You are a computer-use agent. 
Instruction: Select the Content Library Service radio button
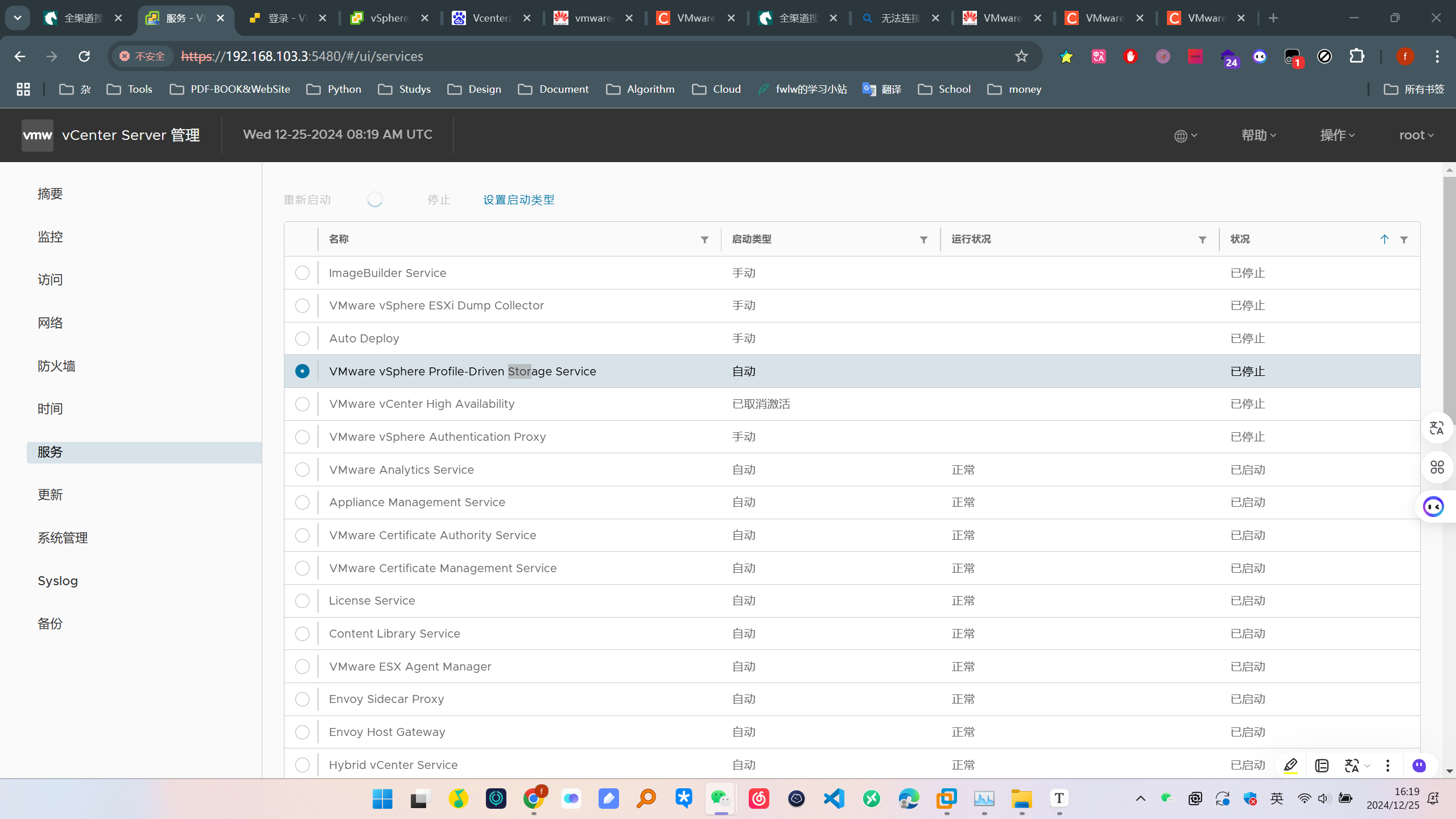tap(302, 634)
